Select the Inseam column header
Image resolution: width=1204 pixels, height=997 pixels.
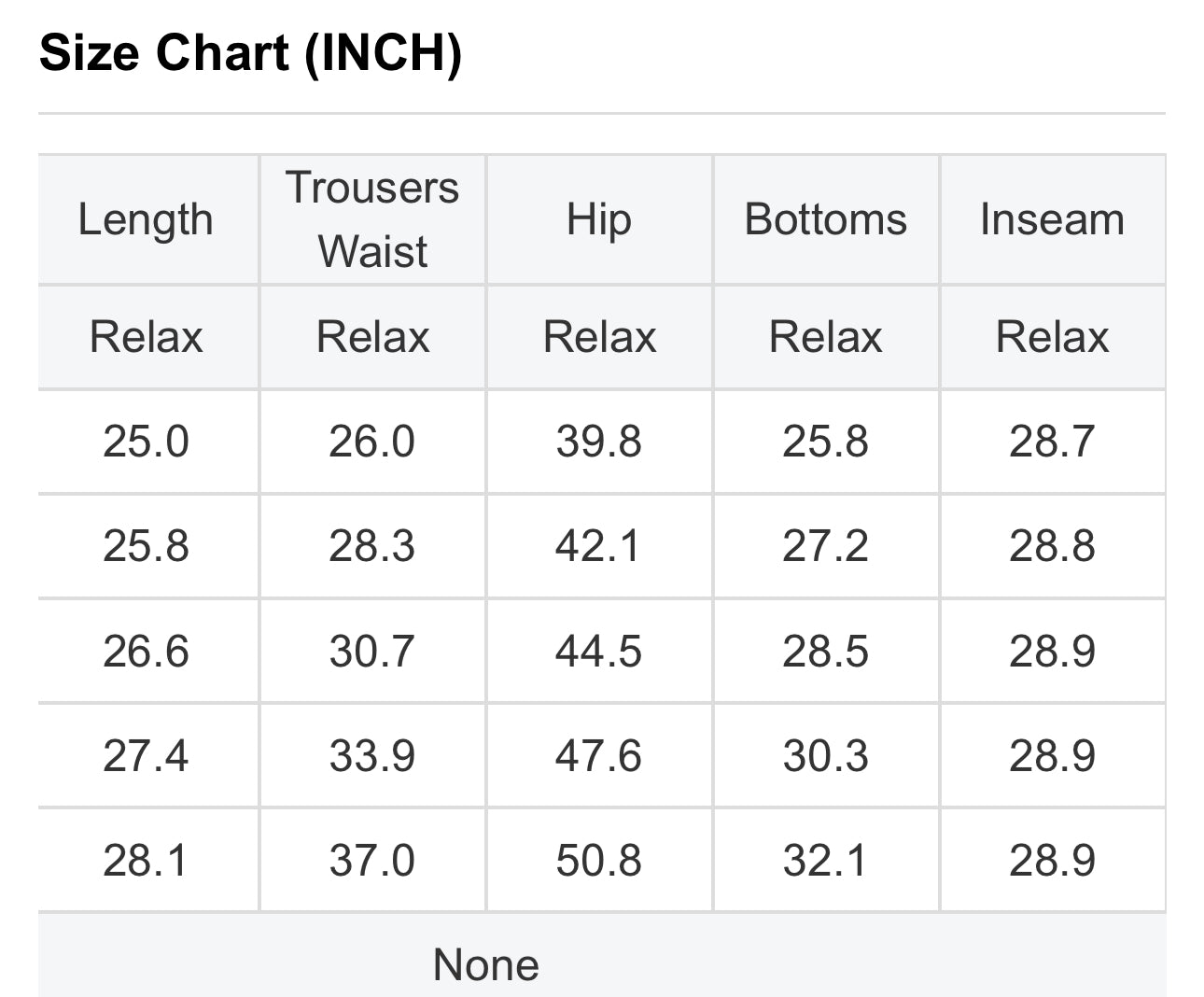point(1052,220)
